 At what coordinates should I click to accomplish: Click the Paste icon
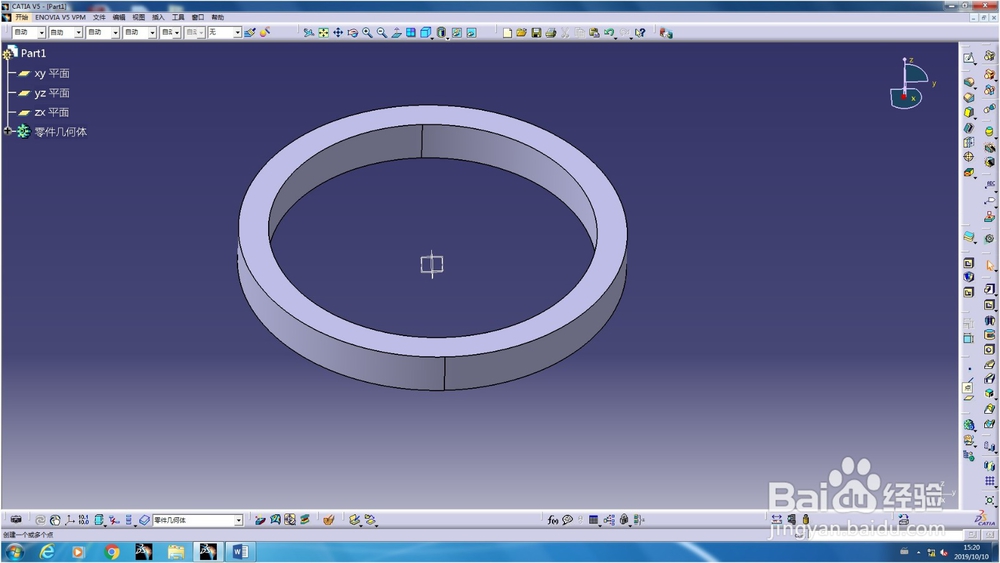(594, 33)
